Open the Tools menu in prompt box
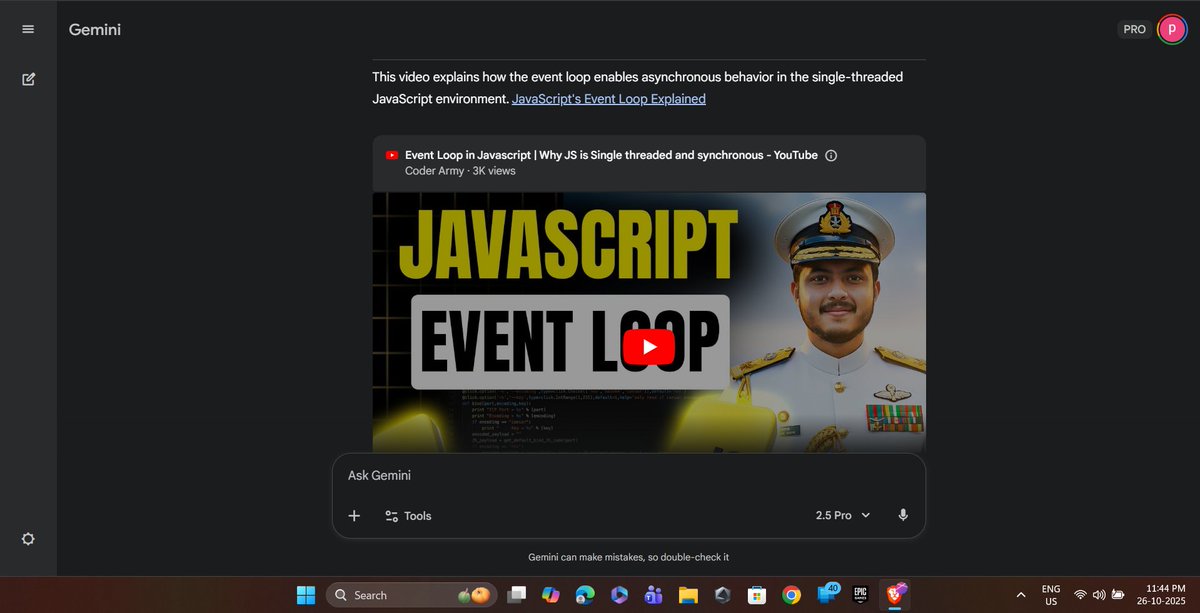The height and width of the screenshot is (613, 1200). click(x=408, y=515)
